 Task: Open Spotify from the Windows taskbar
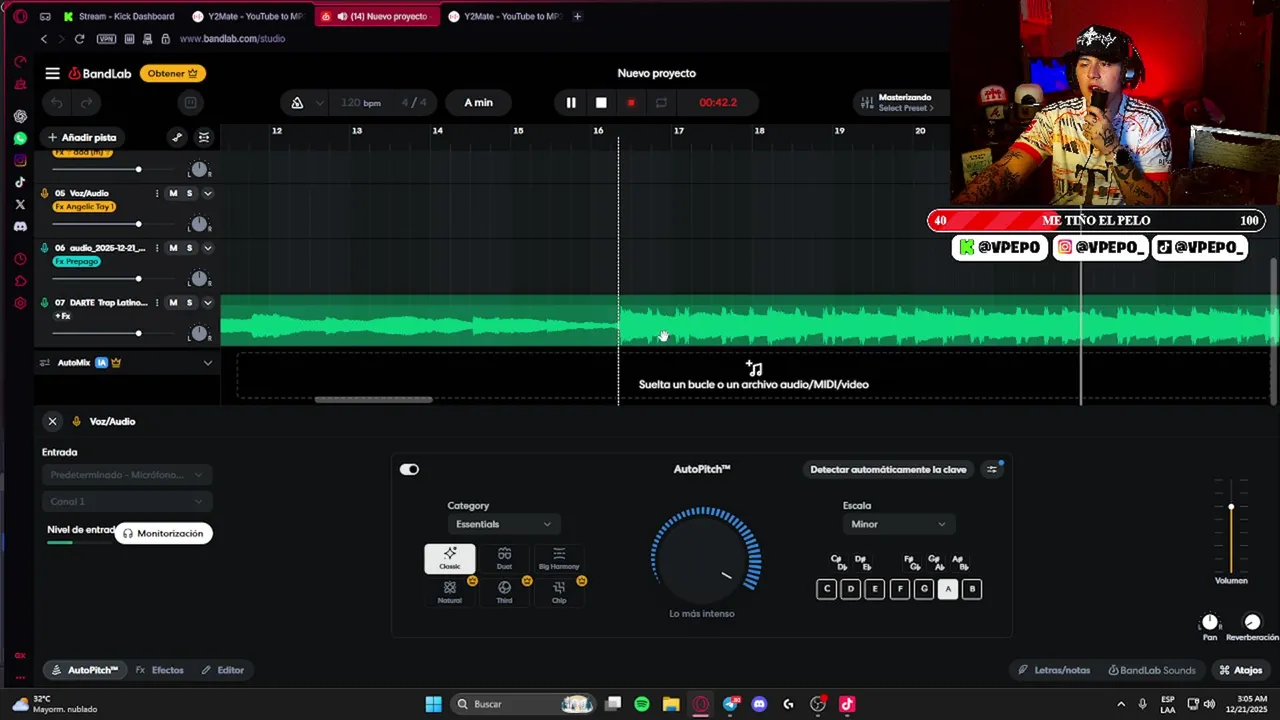pyautogui.click(x=642, y=704)
